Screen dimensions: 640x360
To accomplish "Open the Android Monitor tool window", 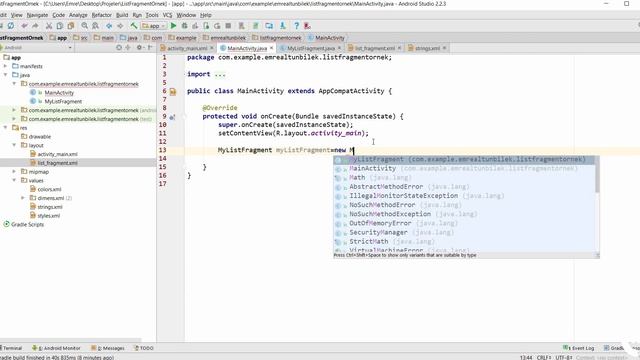I will click(56, 348).
